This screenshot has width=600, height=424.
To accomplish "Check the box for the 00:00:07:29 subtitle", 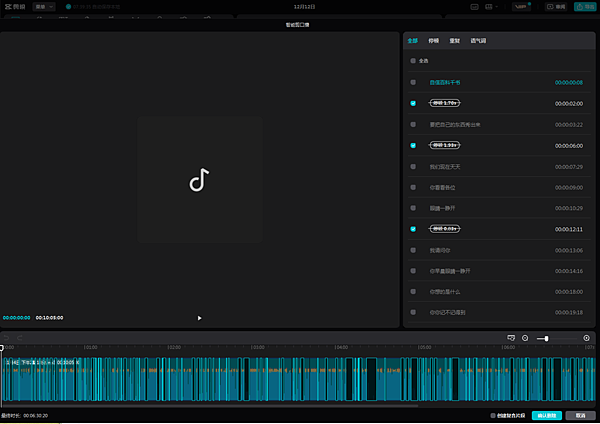I will point(412,166).
